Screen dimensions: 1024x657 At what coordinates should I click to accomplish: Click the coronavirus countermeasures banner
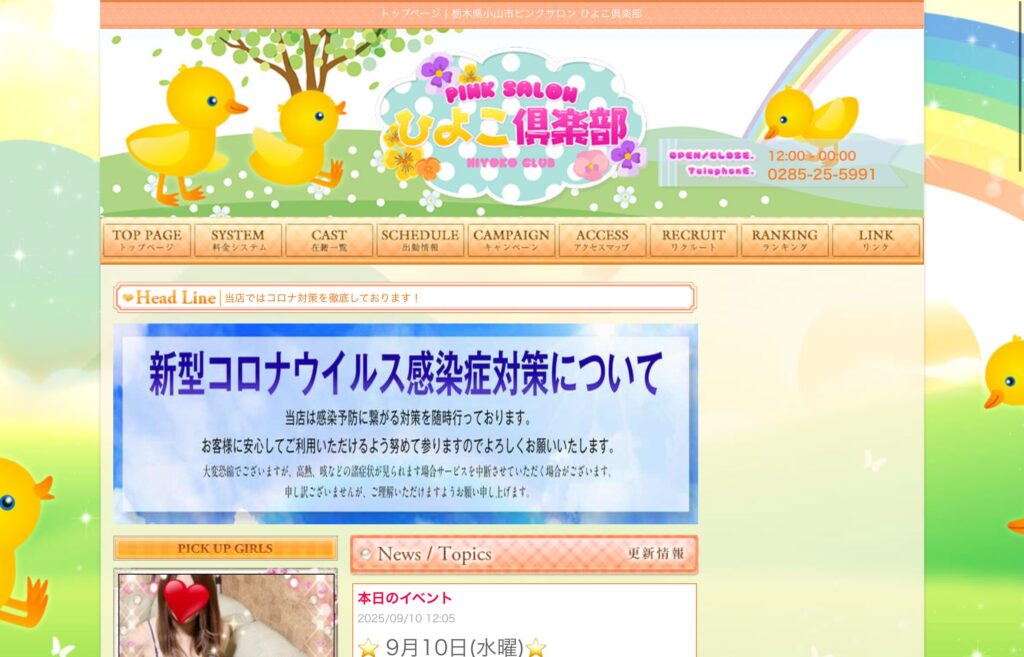(405, 423)
